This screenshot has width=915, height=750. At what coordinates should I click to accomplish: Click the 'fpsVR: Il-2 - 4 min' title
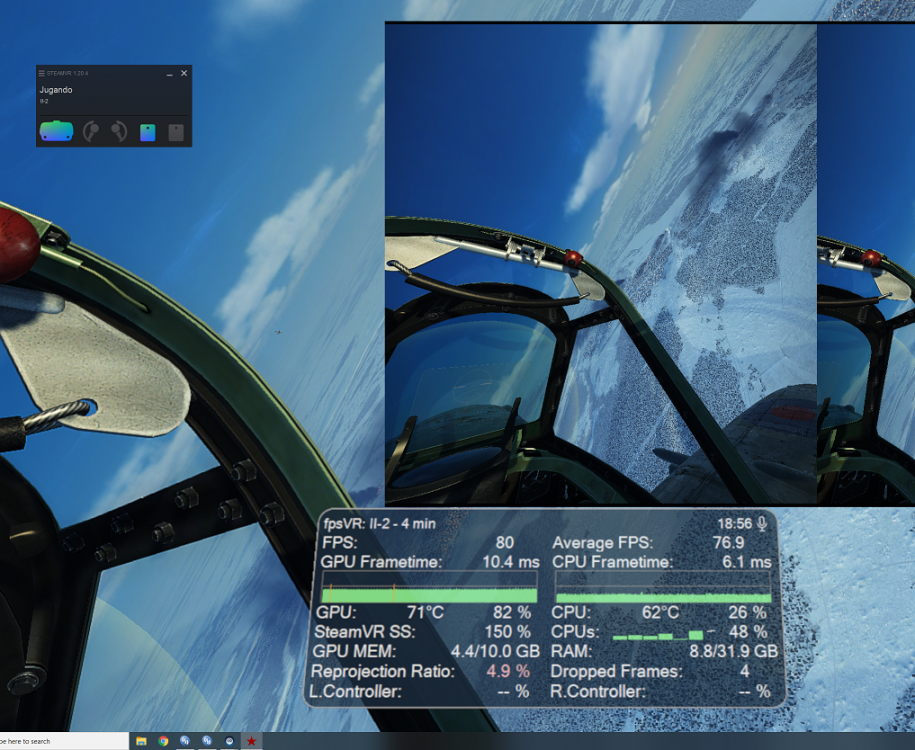point(379,524)
